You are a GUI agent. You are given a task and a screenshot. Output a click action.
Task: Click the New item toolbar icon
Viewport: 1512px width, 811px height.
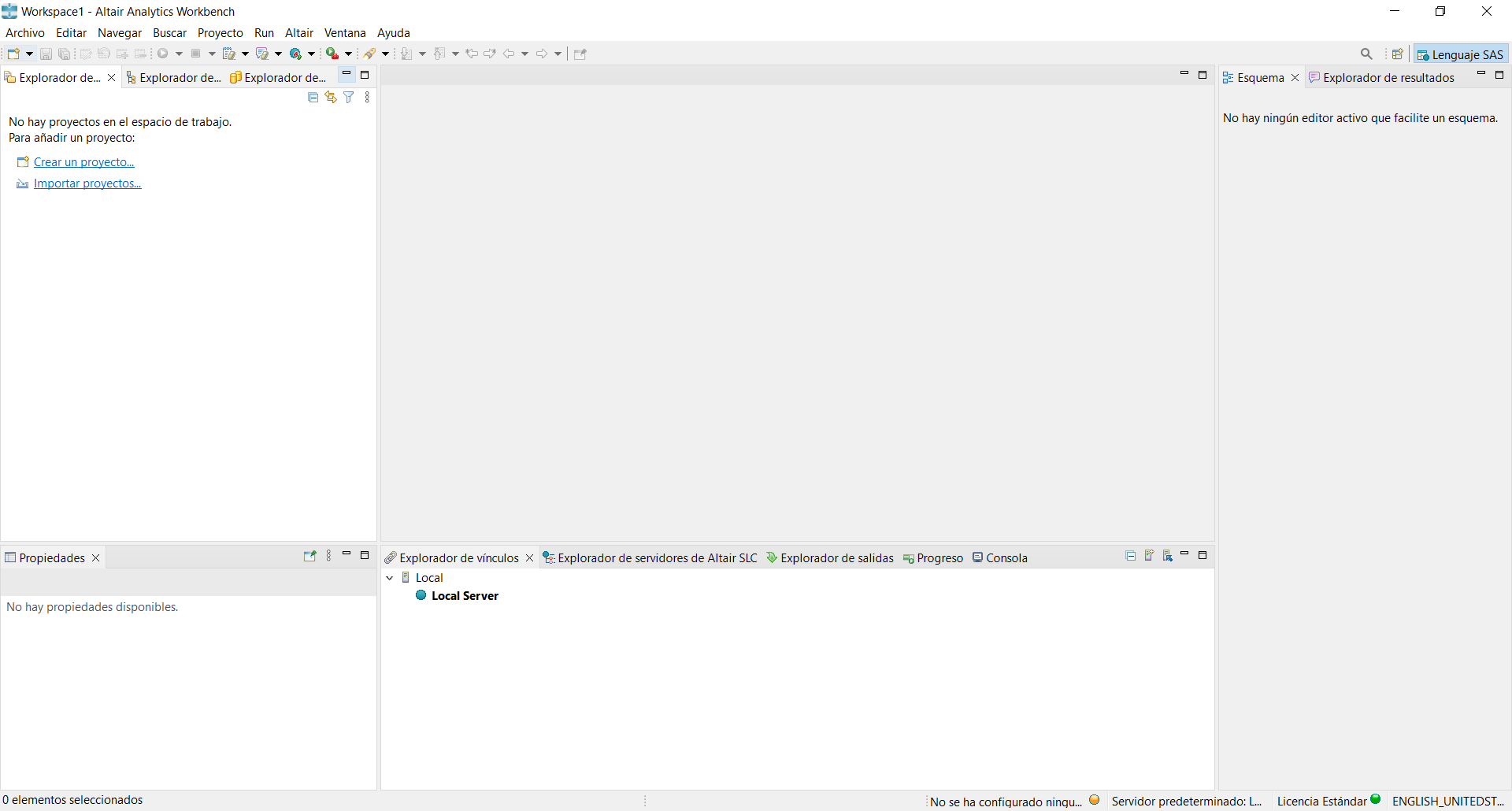[x=13, y=54]
